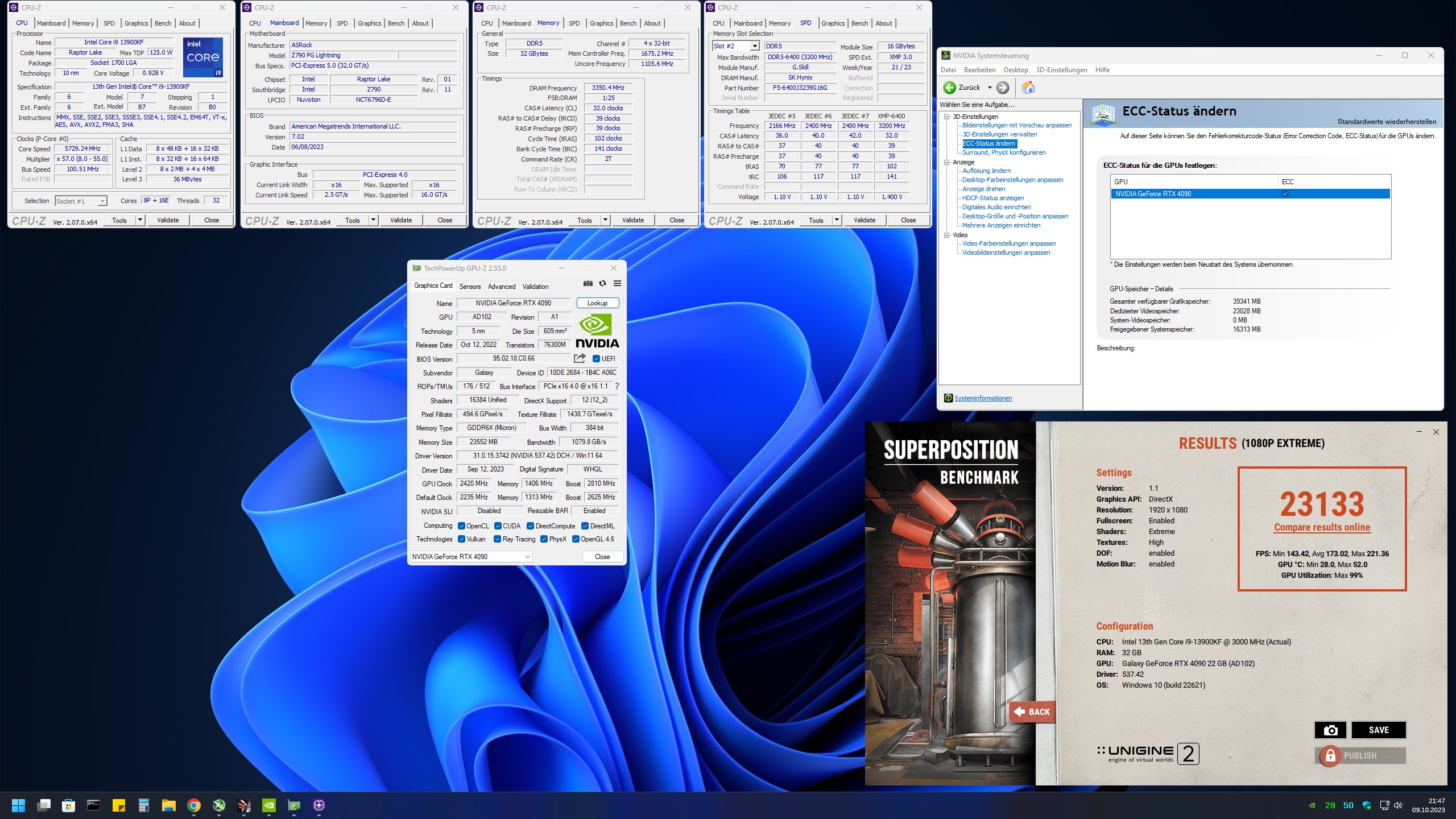
Task: Toggle the UEFI checkbox in GPU-Z
Action: coord(596,359)
